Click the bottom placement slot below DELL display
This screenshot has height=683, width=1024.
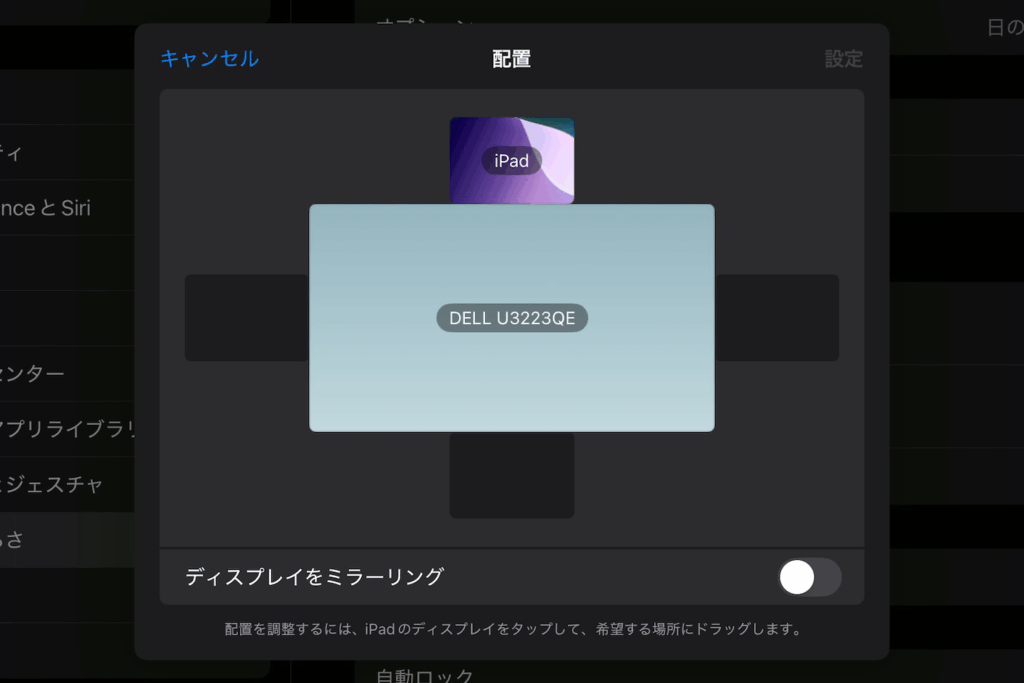pyautogui.click(x=512, y=475)
